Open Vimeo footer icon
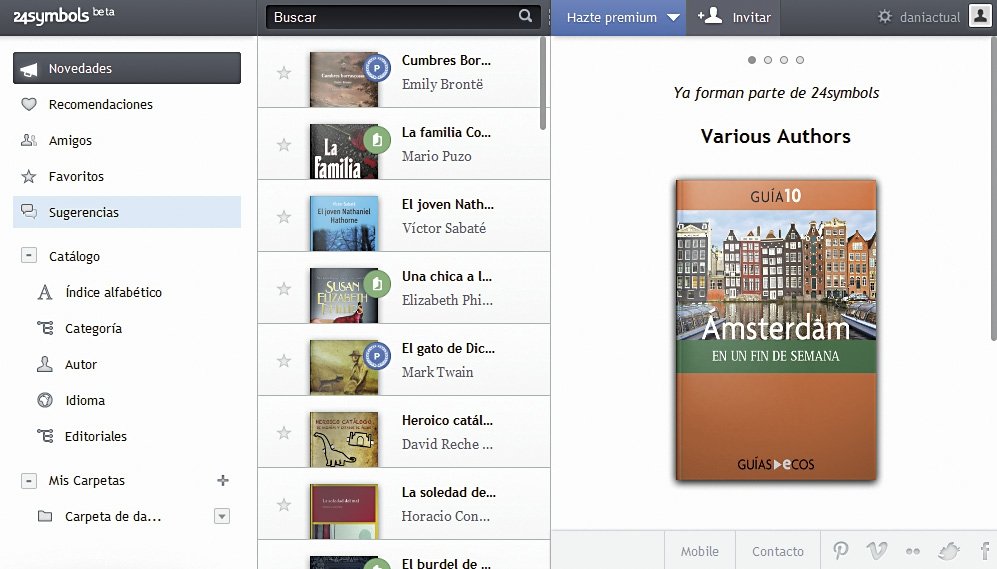997x569 pixels. tap(876, 551)
